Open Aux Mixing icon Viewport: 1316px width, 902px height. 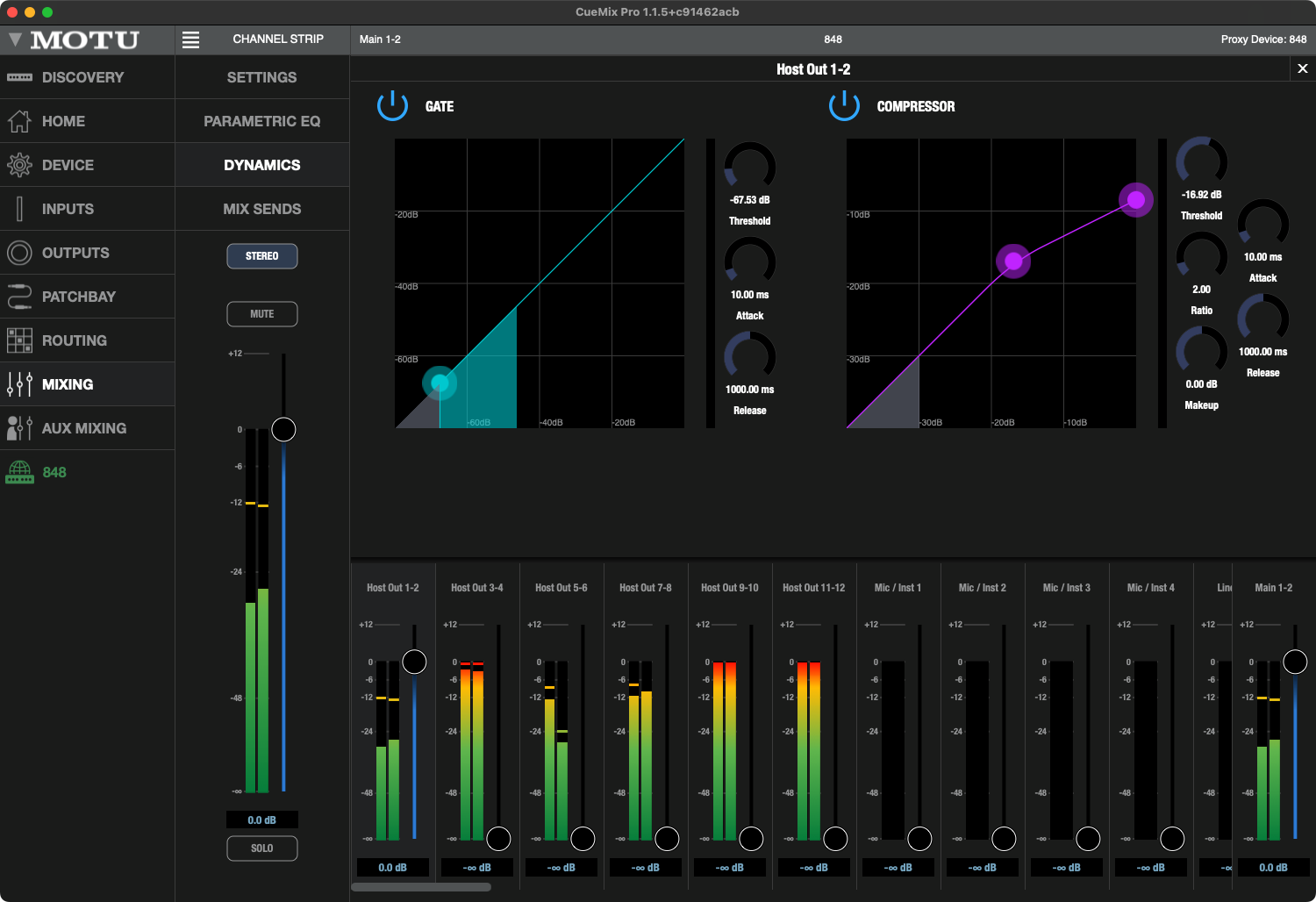19,428
